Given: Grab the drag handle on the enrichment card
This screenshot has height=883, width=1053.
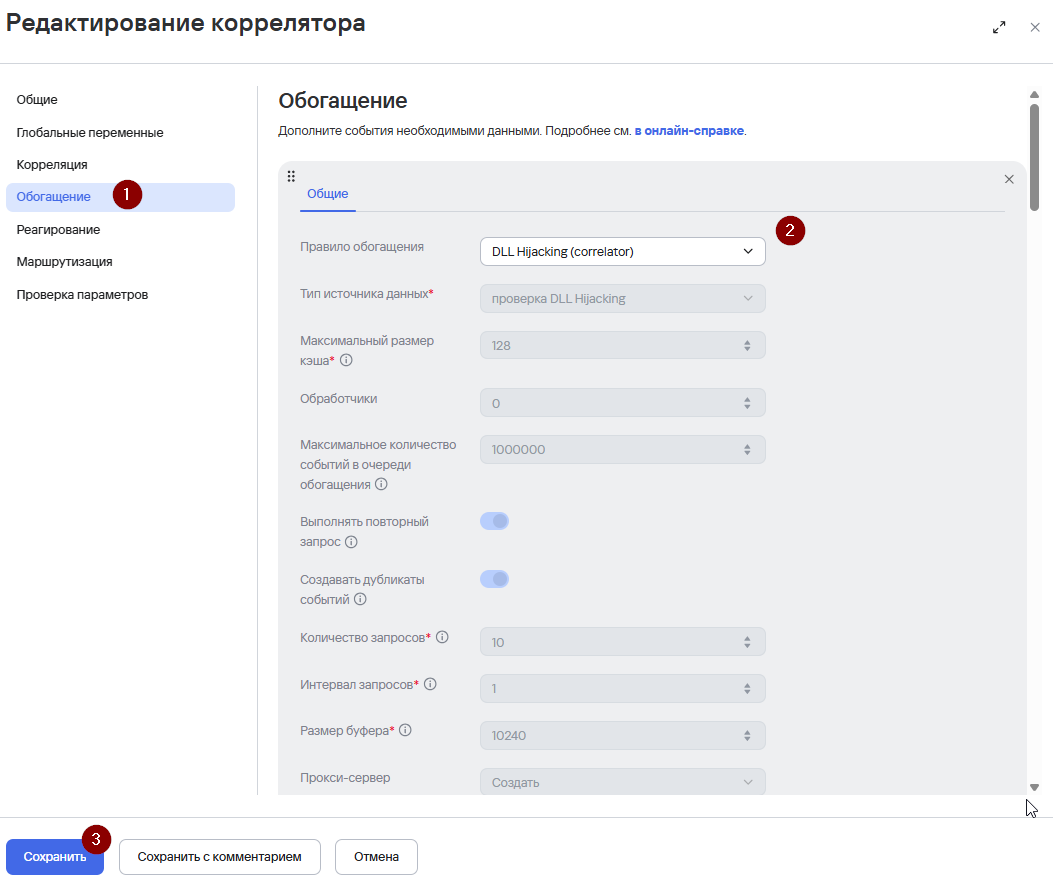Looking at the screenshot, I should pyautogui.click(x=291, y=177).
